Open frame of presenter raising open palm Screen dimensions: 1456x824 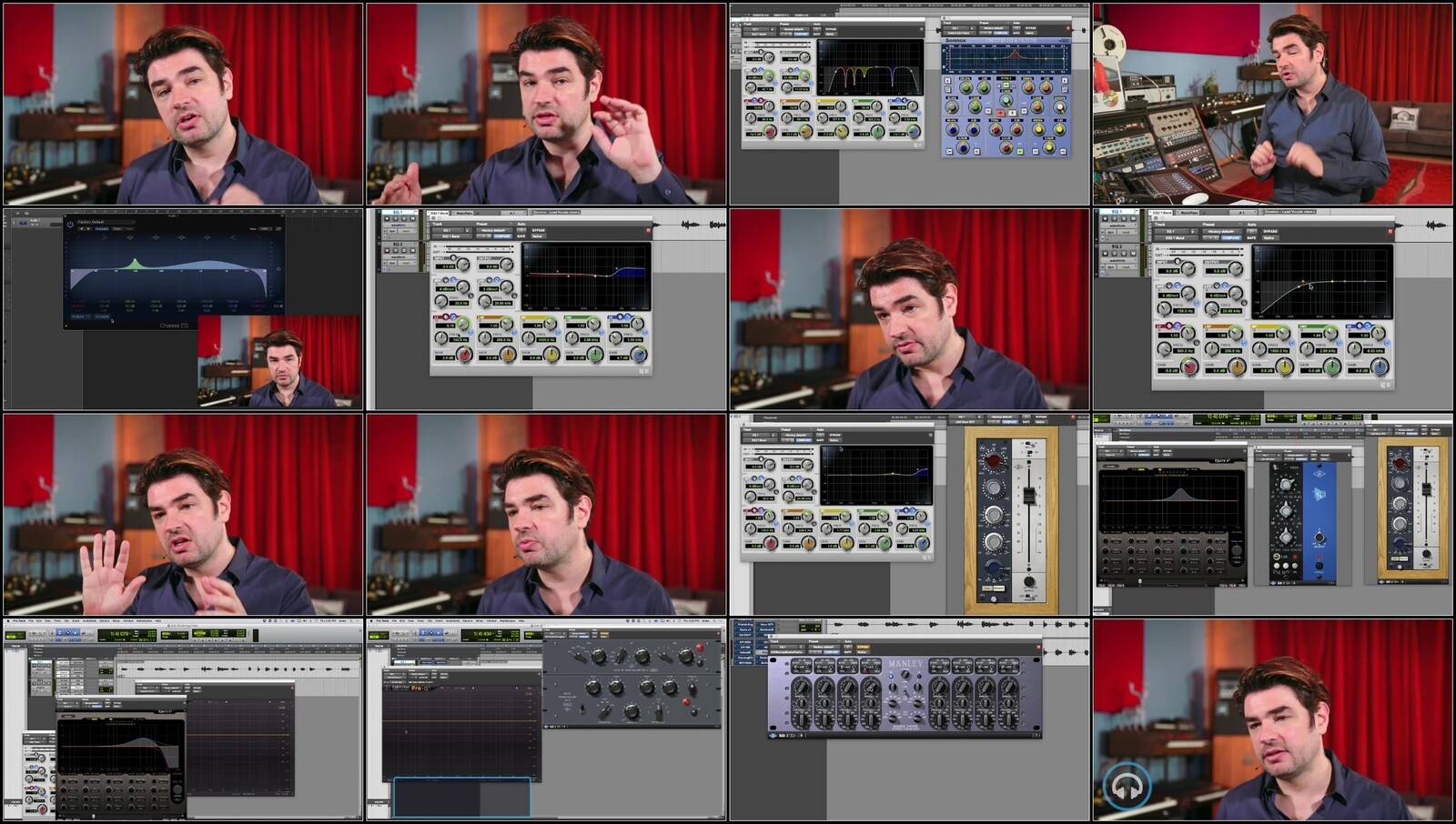pos(183,515)
